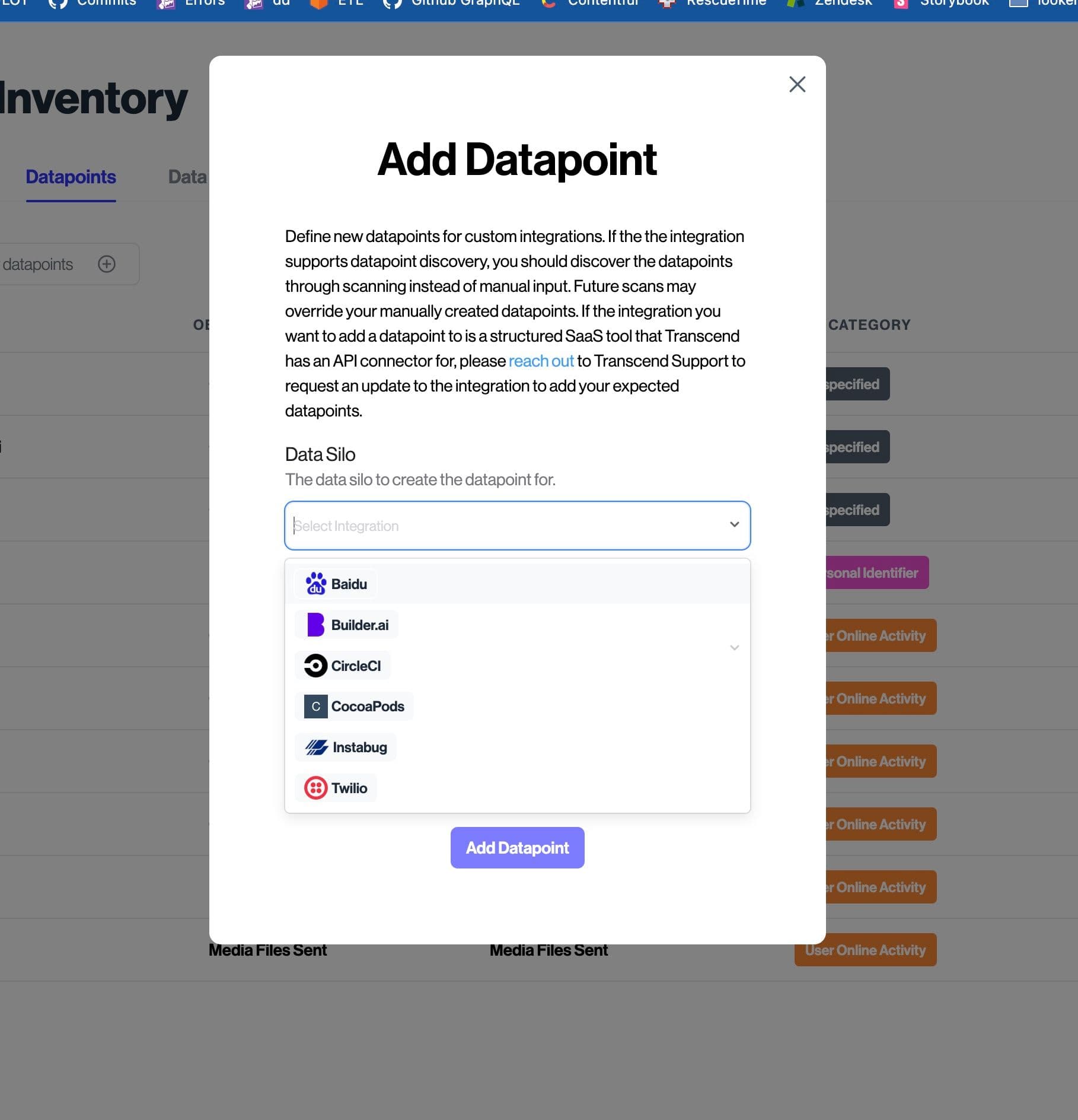Open the Storybook bookmark
This screenshot has height=1120, width=1078.
[x=953, y=4]
